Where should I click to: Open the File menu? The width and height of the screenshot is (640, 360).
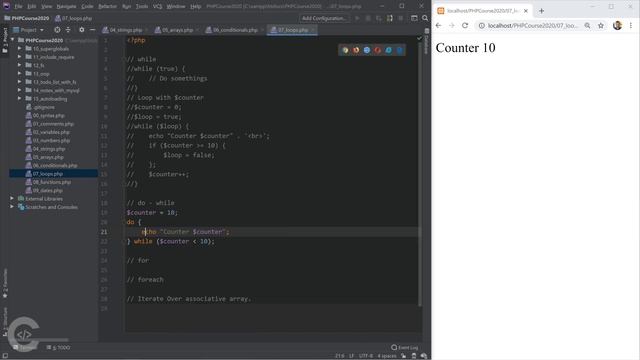click(18, 6)
